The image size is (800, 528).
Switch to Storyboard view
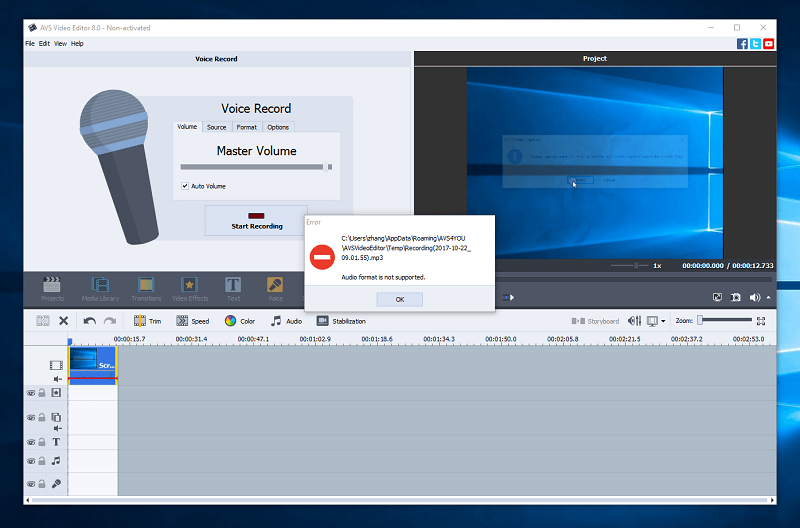tap(595, 321)
